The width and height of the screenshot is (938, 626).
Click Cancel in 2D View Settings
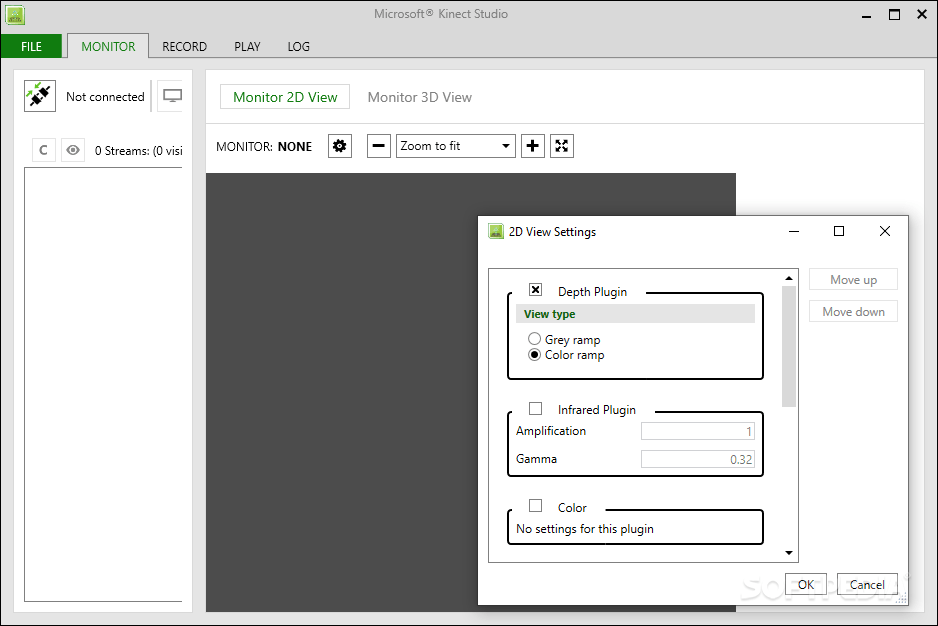pyautogui.click(x=867, y=584)
